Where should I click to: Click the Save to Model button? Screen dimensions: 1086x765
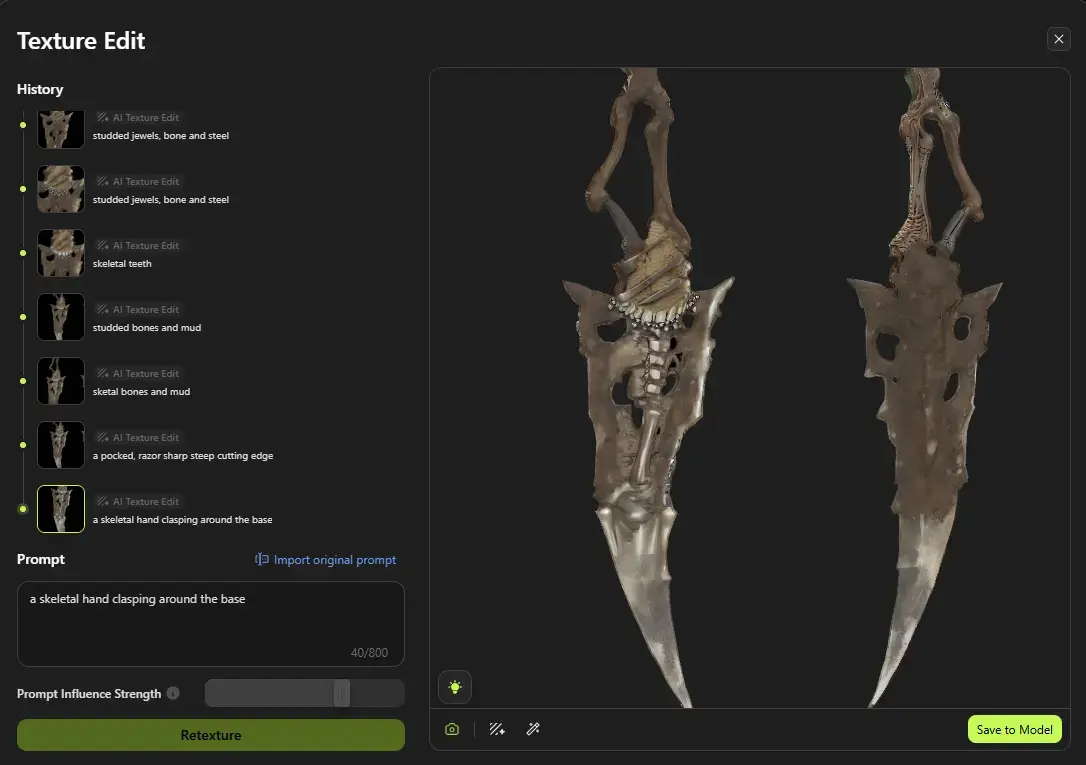(1014, 729)
